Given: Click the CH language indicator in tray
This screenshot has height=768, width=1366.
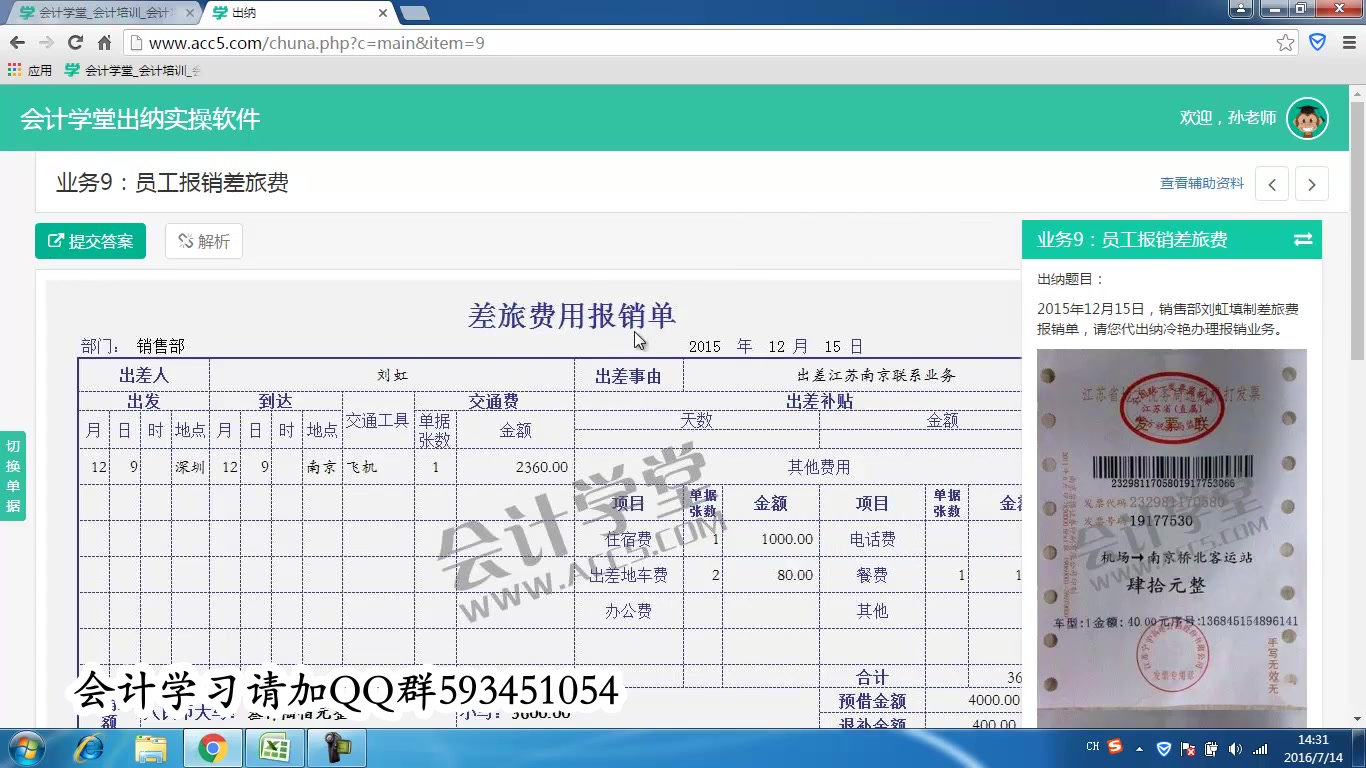Looking at the screenshot, I should click(x=1092, y=747).
